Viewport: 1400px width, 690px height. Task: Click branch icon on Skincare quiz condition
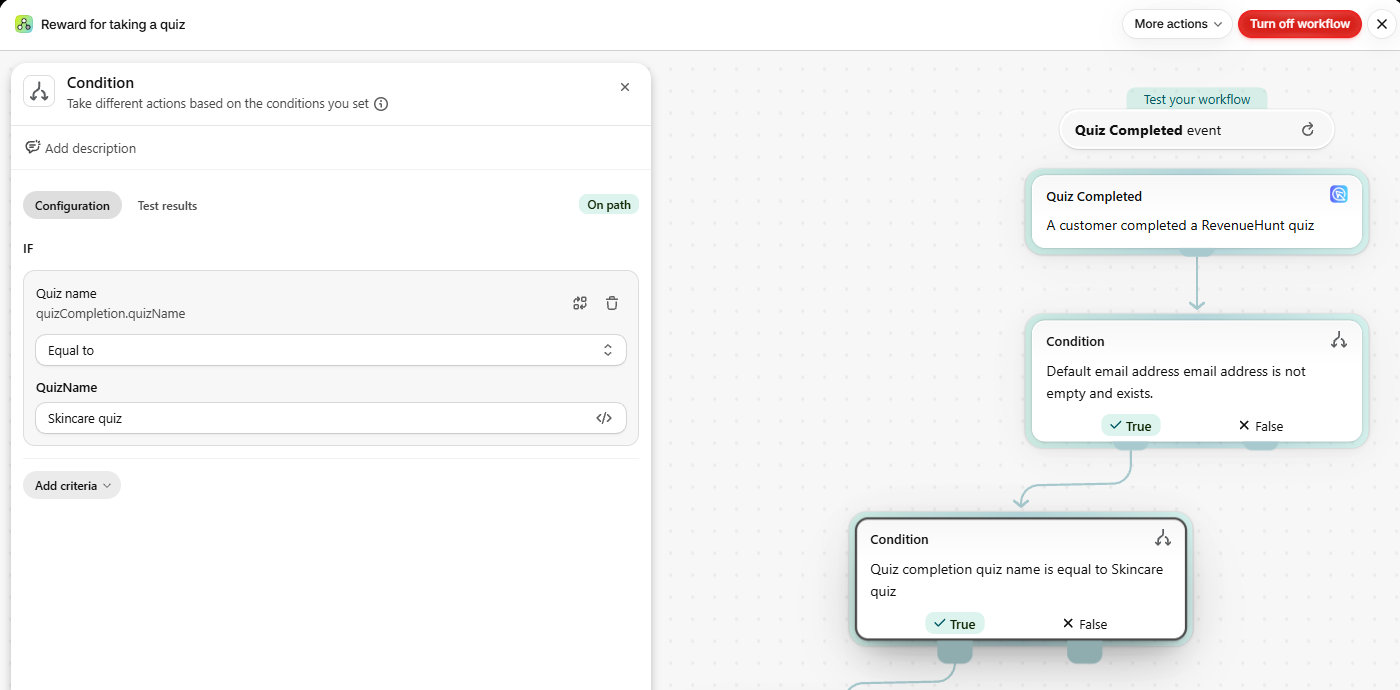(1163, 538)
